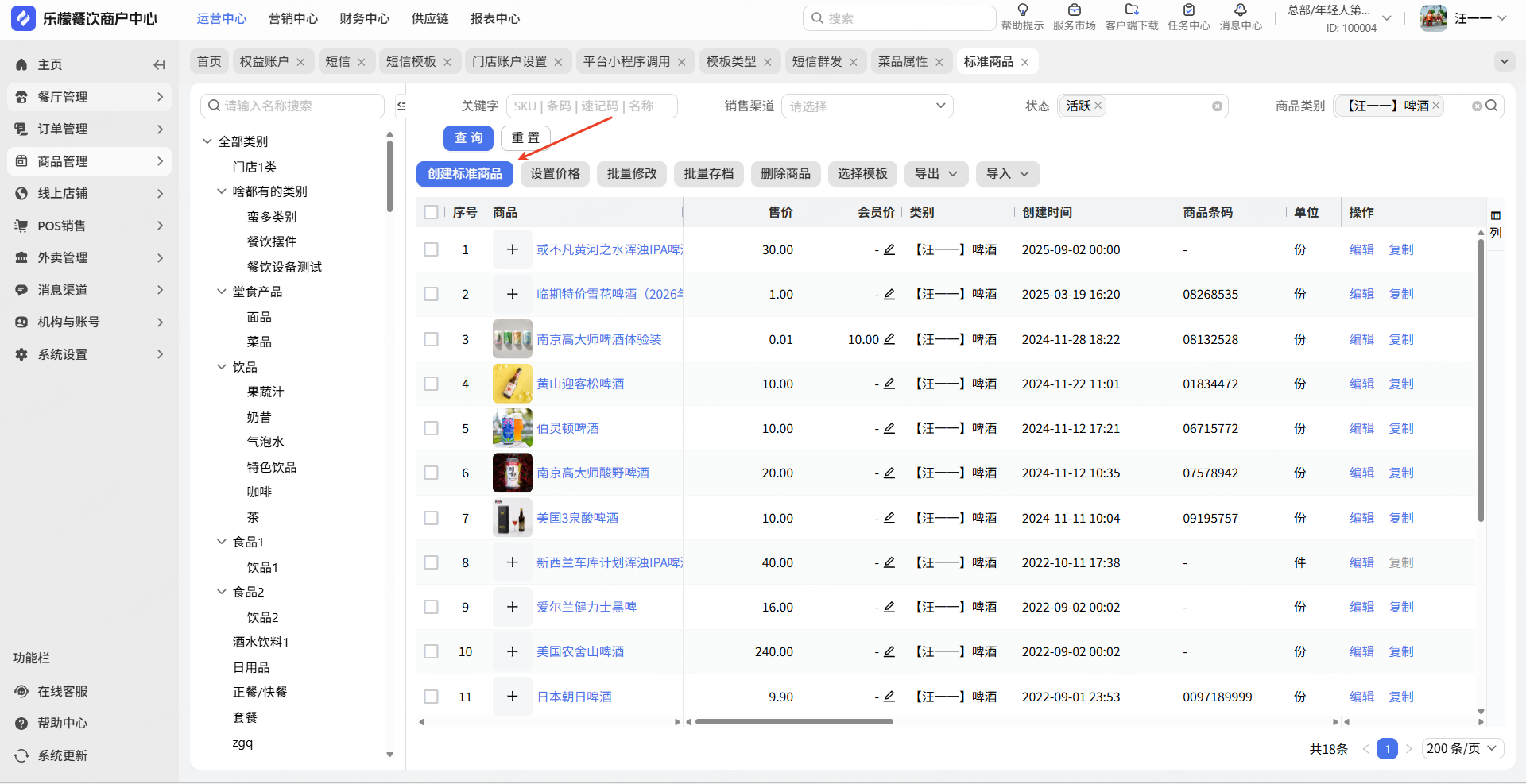Open 伯灵顿啤酒 product thumbnail
The height and width of the screenshot is (784, 1526).
513,428
